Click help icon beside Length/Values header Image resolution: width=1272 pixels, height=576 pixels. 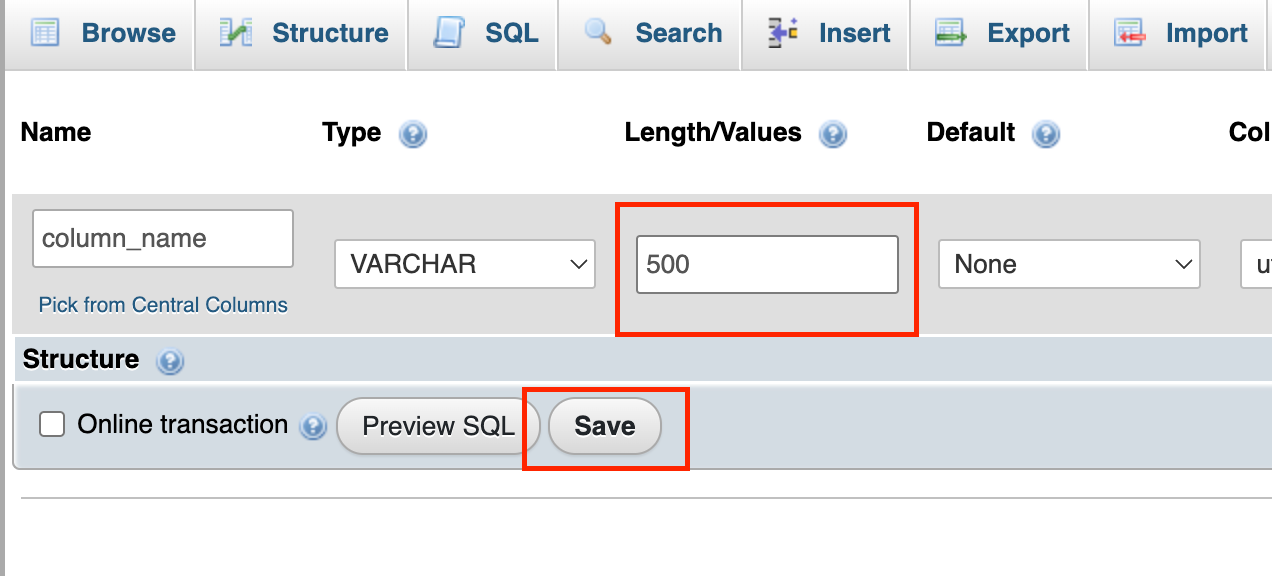[834, 133]
